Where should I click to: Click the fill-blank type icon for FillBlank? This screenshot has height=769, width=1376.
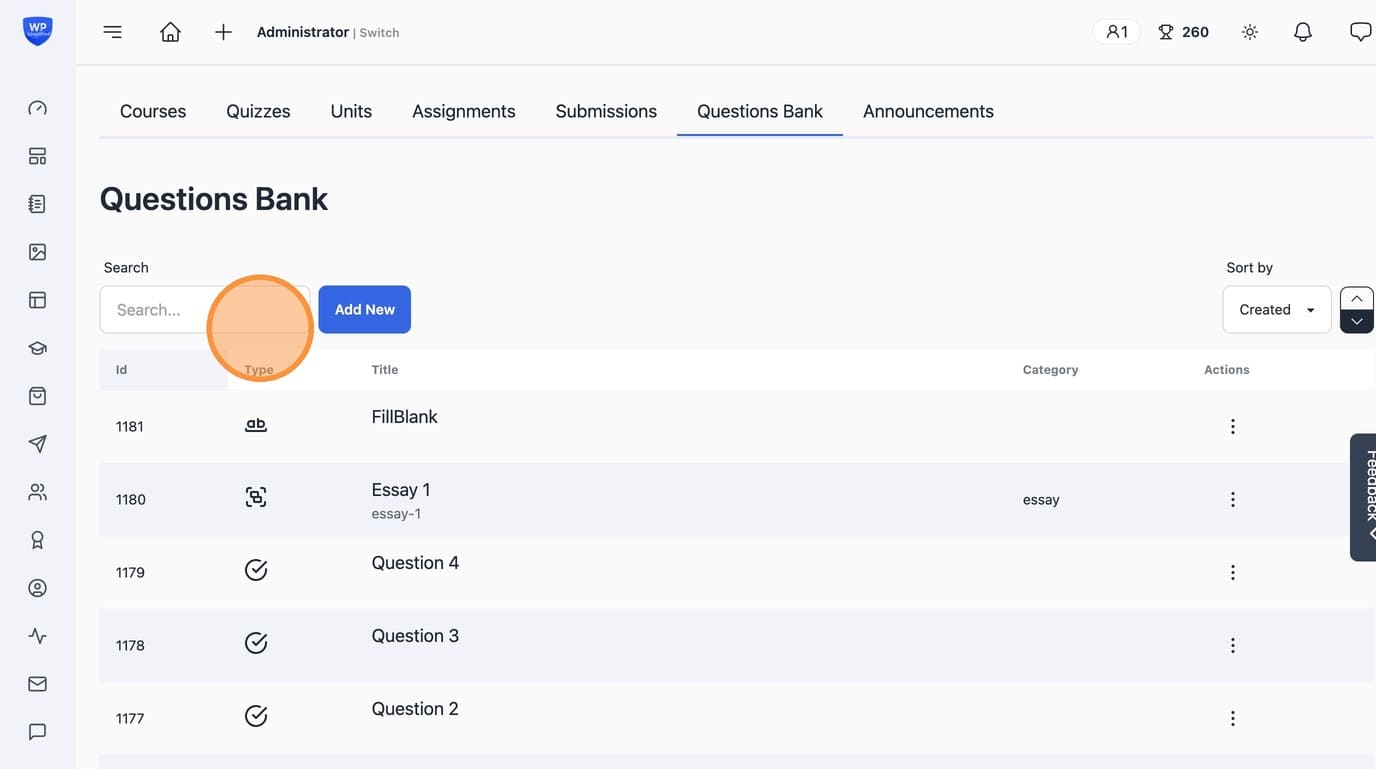[x=256, y=425]
